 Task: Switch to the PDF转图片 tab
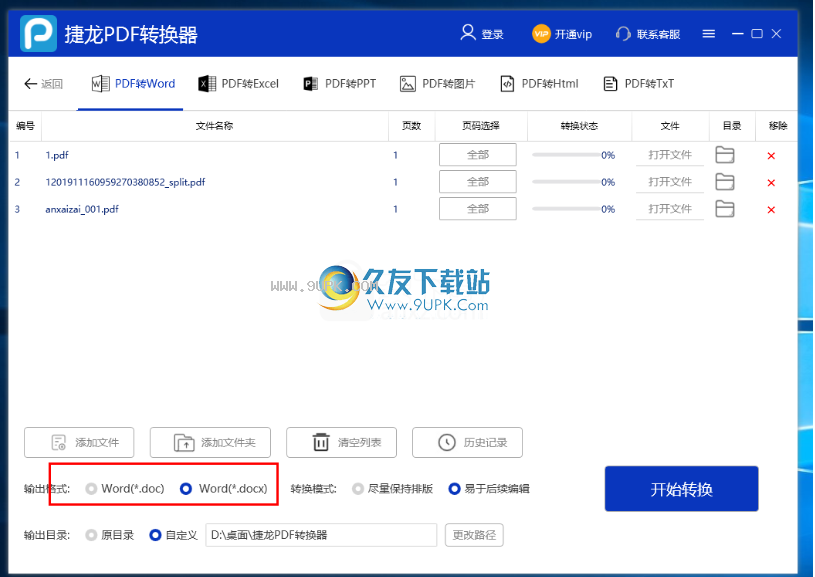[x=437, y=84]
